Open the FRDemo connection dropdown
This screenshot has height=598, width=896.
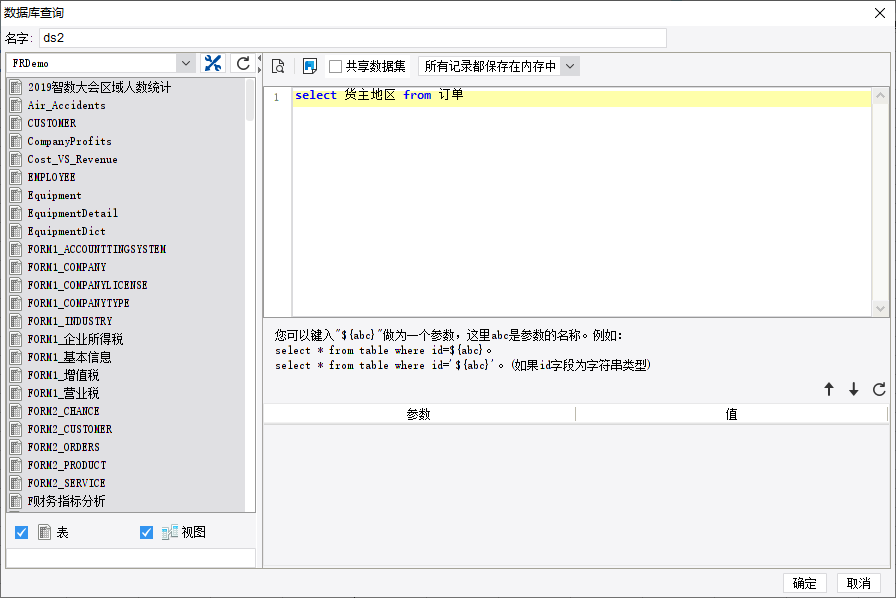(186, 63)
